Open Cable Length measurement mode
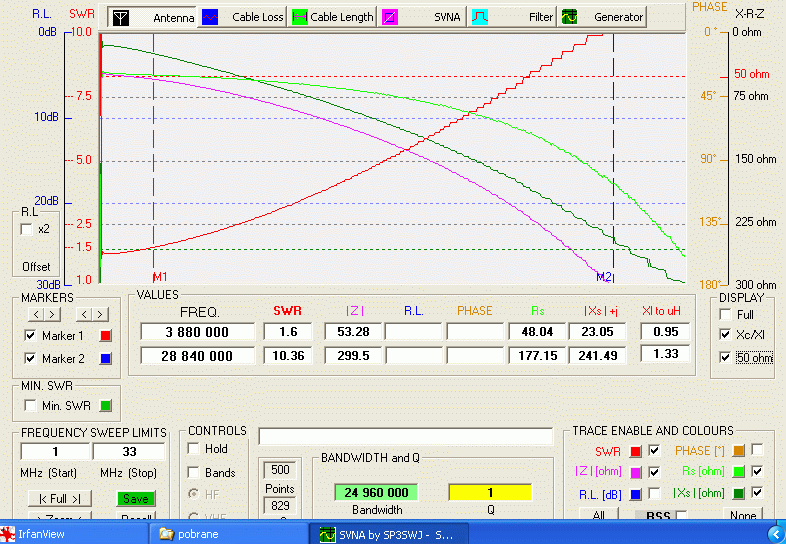Screen dimensions: 786x544 pyautogui.click(x=332, y=17)
